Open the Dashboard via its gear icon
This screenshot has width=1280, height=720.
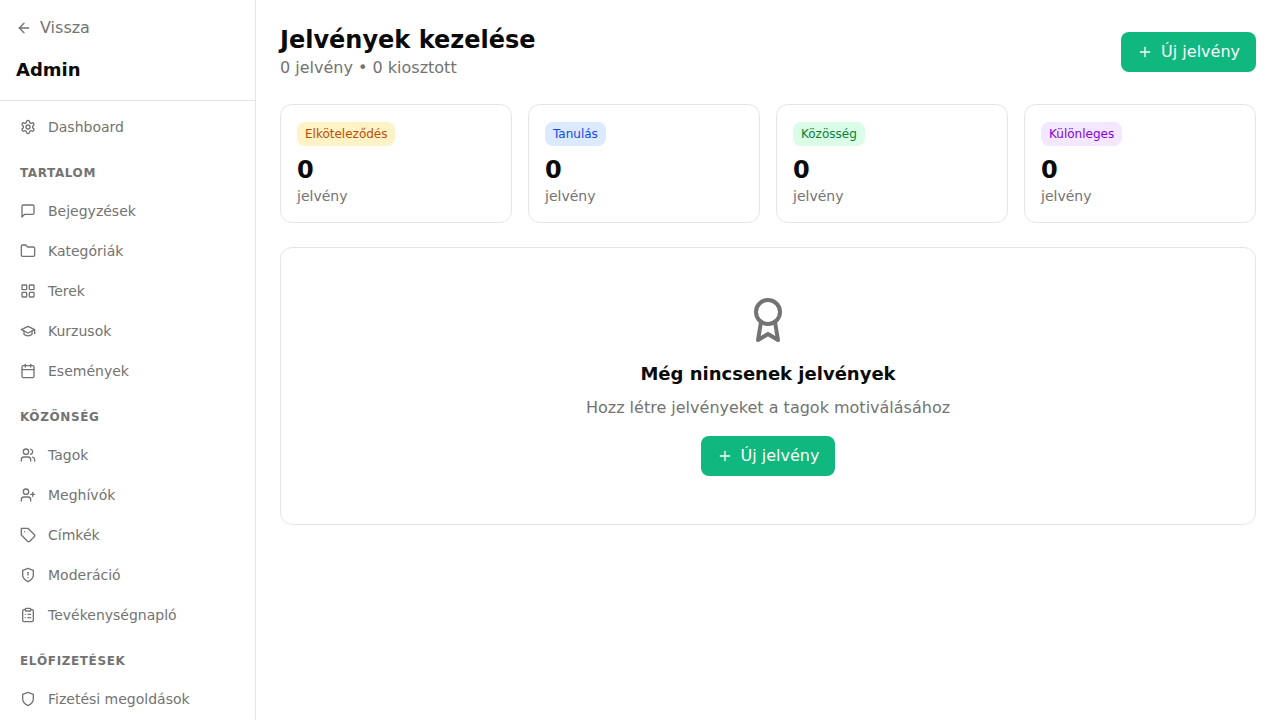(26, 127)
